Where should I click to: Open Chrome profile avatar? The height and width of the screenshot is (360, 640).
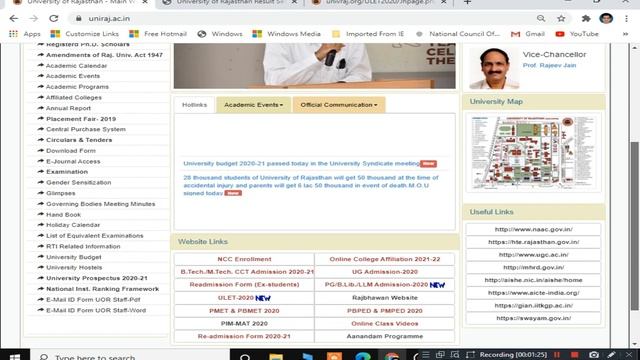point(606,18)
